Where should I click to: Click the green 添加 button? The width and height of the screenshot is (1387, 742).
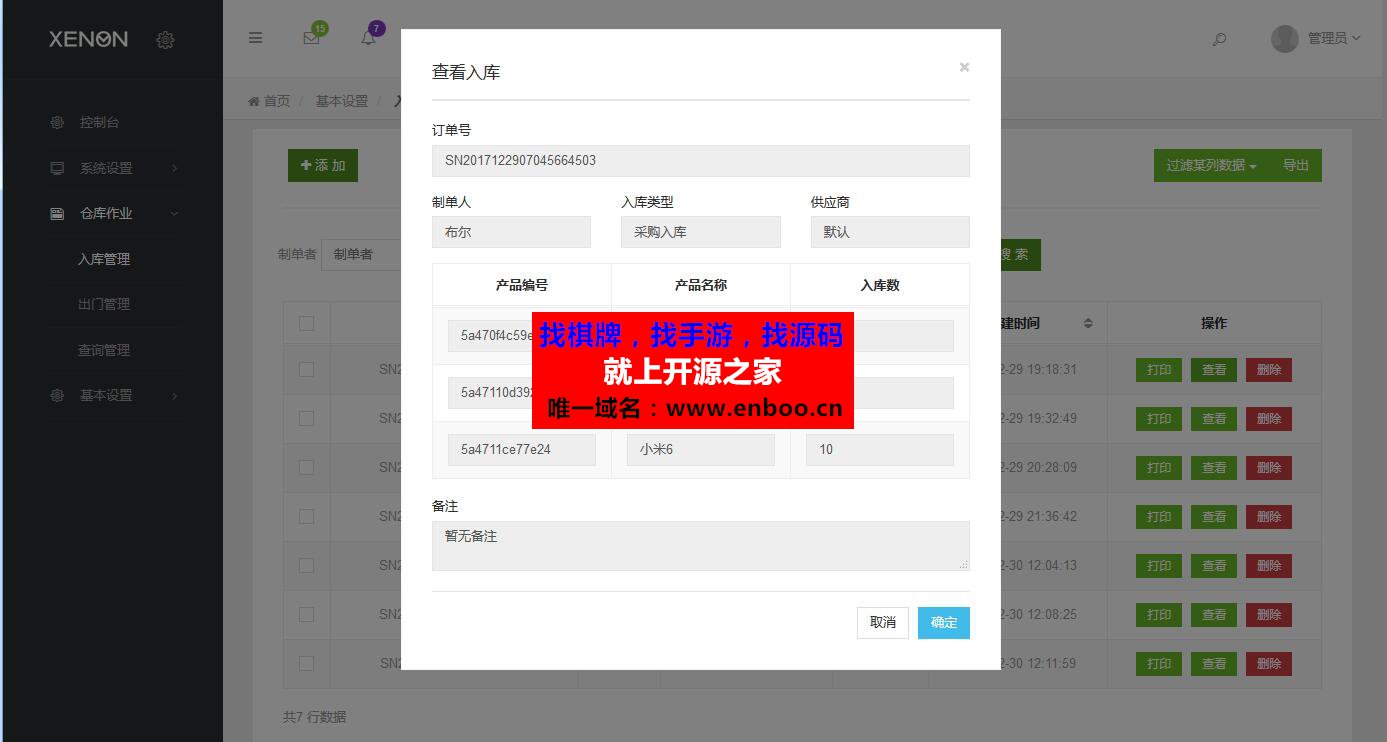[x=323, y=165]
